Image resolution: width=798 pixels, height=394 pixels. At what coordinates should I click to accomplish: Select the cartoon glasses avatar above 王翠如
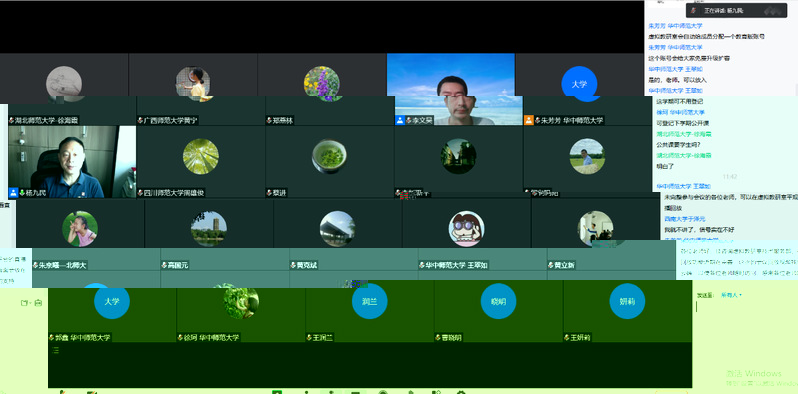pos(466,229)
